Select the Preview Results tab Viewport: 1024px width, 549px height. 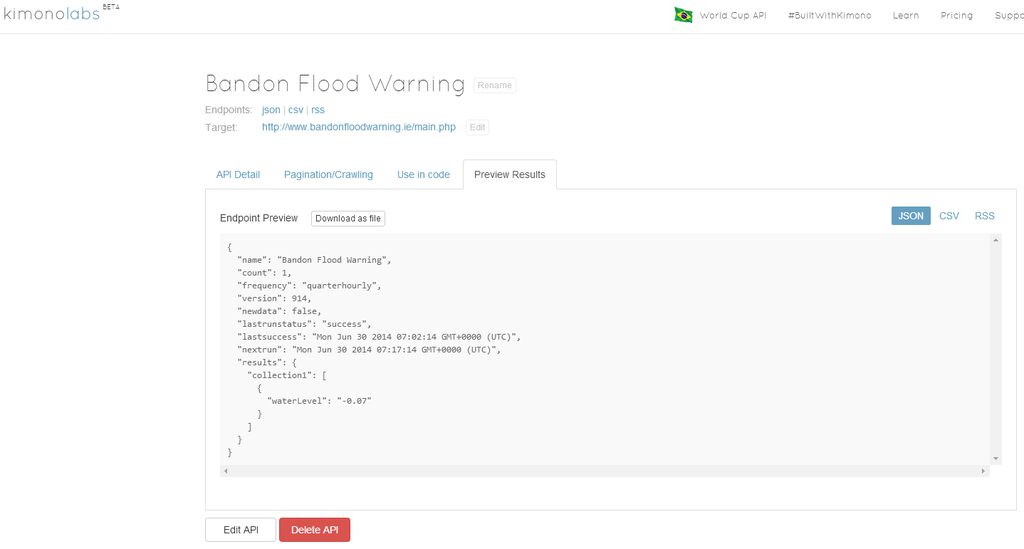pos(509,174)
